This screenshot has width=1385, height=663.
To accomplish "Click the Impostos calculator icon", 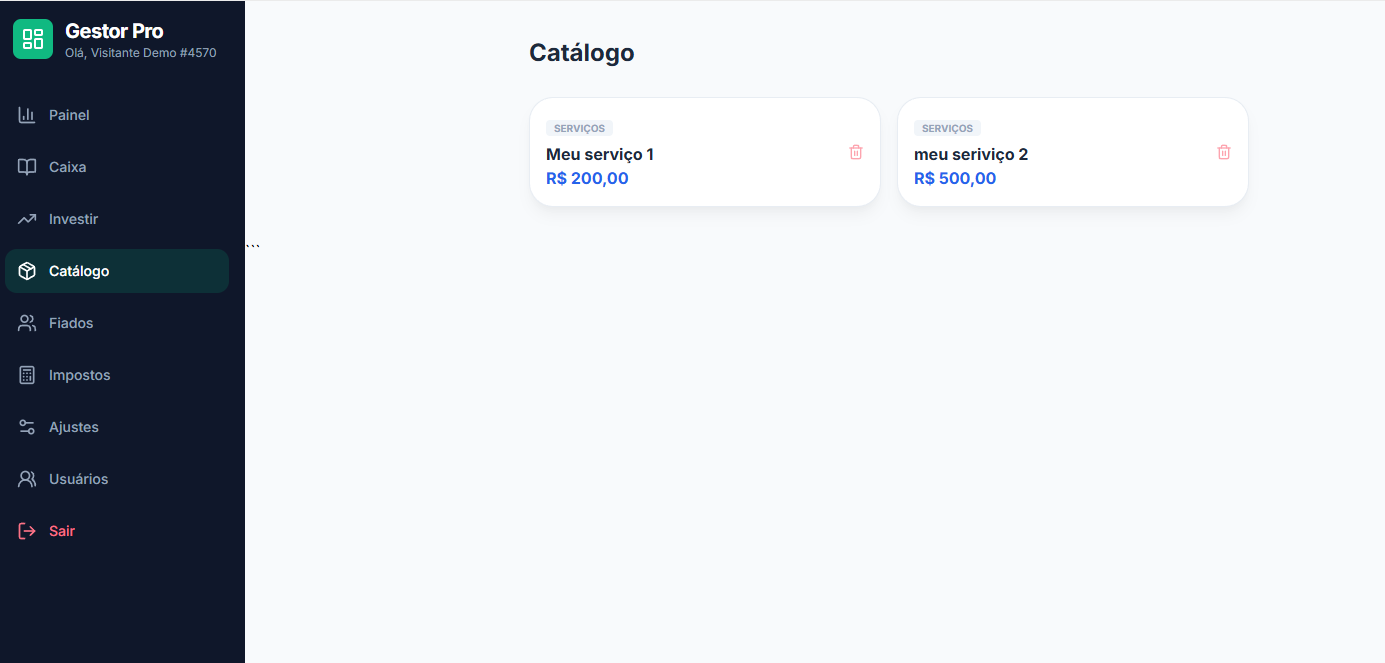I will tap(27, 375).
